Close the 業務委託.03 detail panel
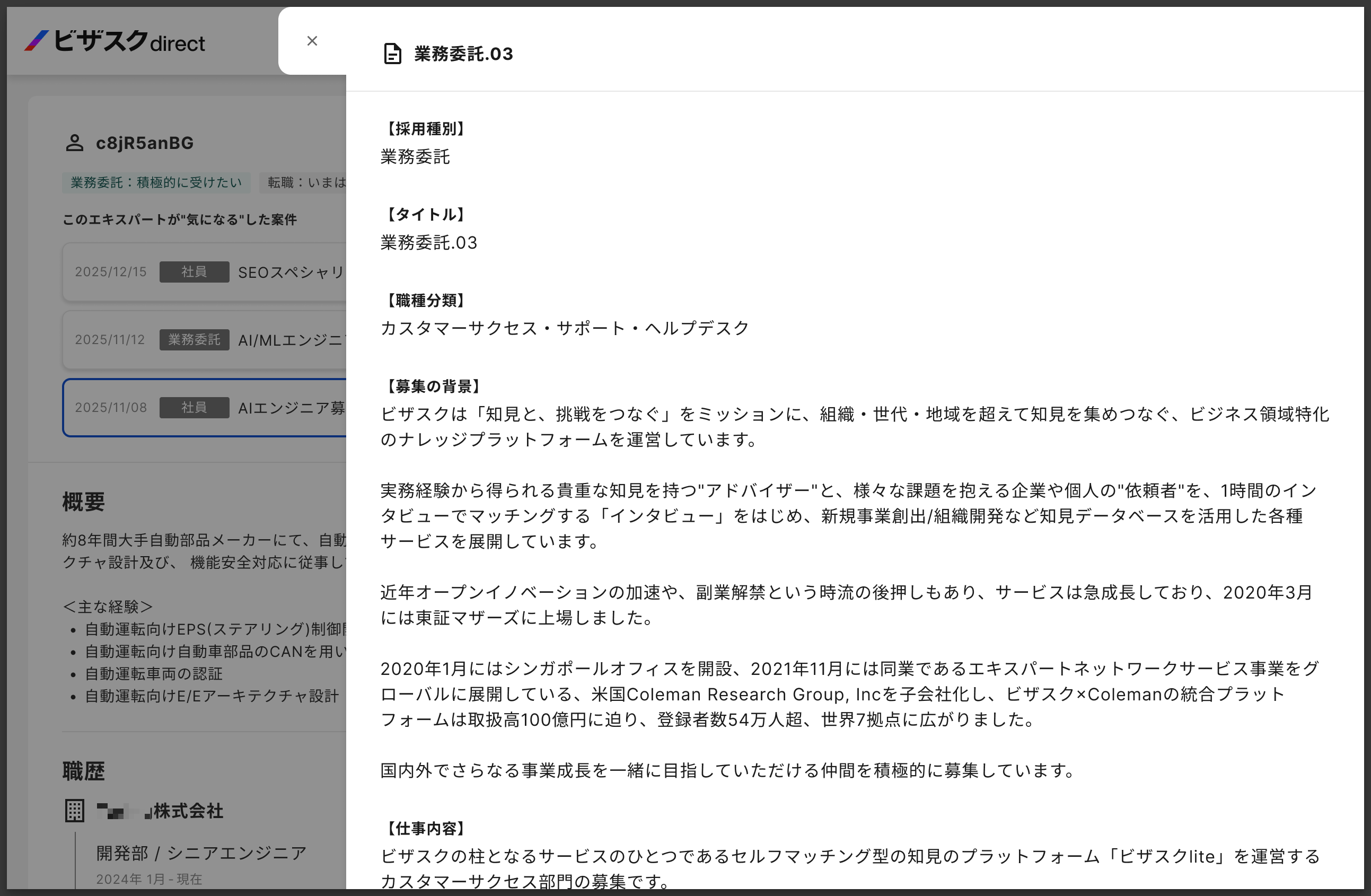Screen dimensions: 1371x896 pyautogui.click(x=312, y=41)
